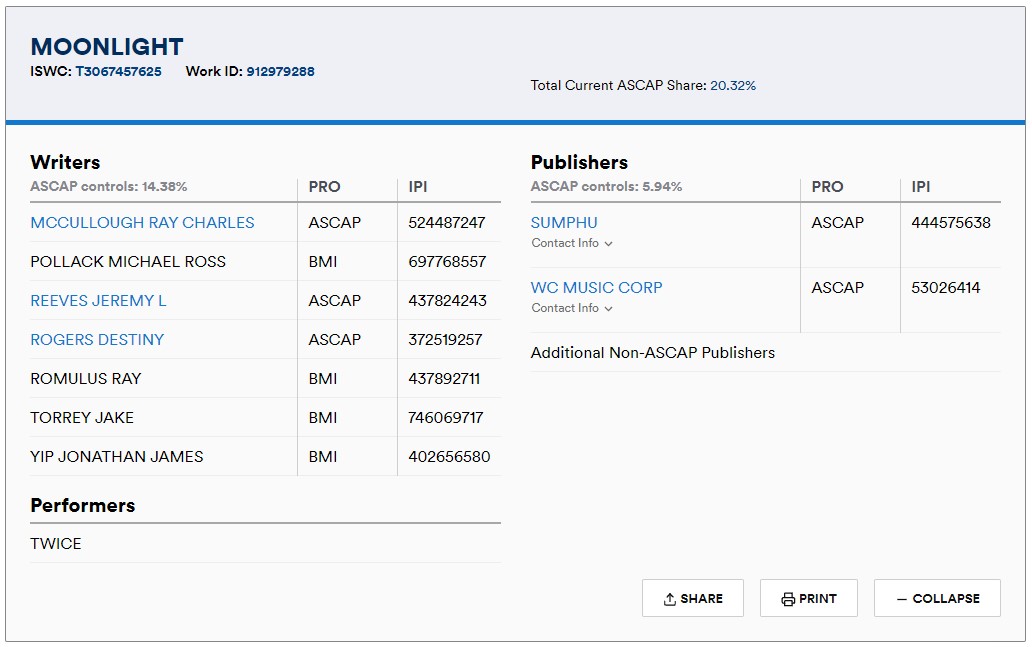The width and height of the screenshot is (1032, 647).
Task: Click IPI number 437824243
Action: click(x=448, y=301)
